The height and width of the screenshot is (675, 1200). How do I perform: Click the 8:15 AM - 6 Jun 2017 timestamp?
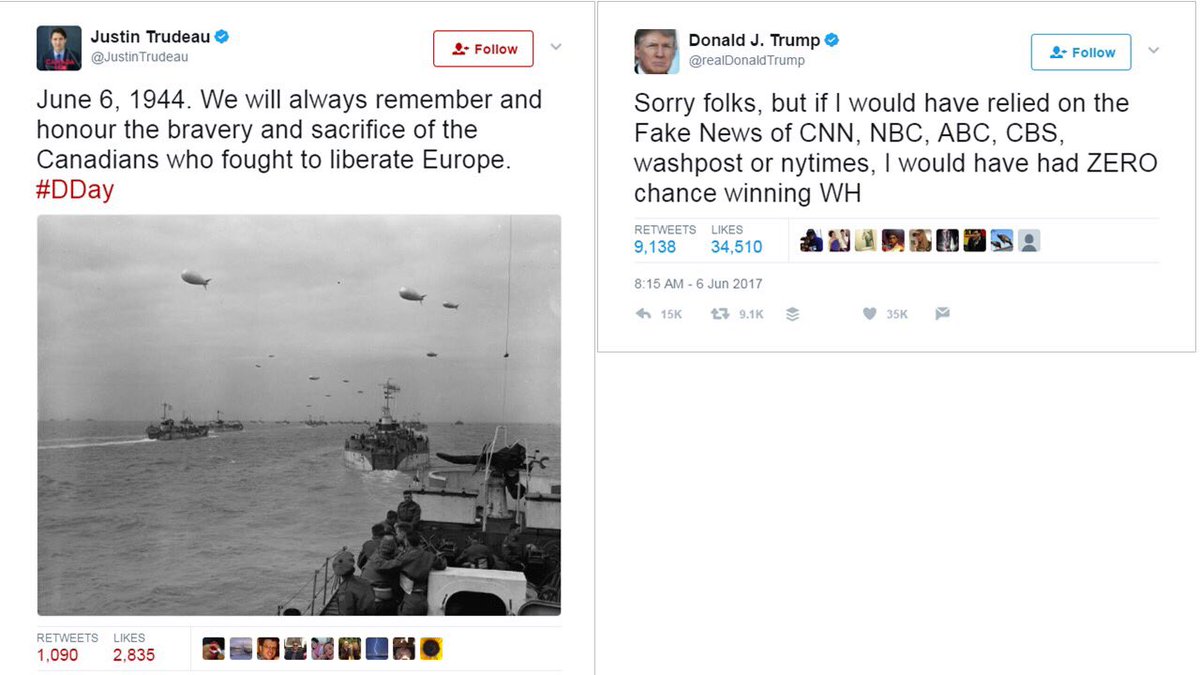coord(698,284)
